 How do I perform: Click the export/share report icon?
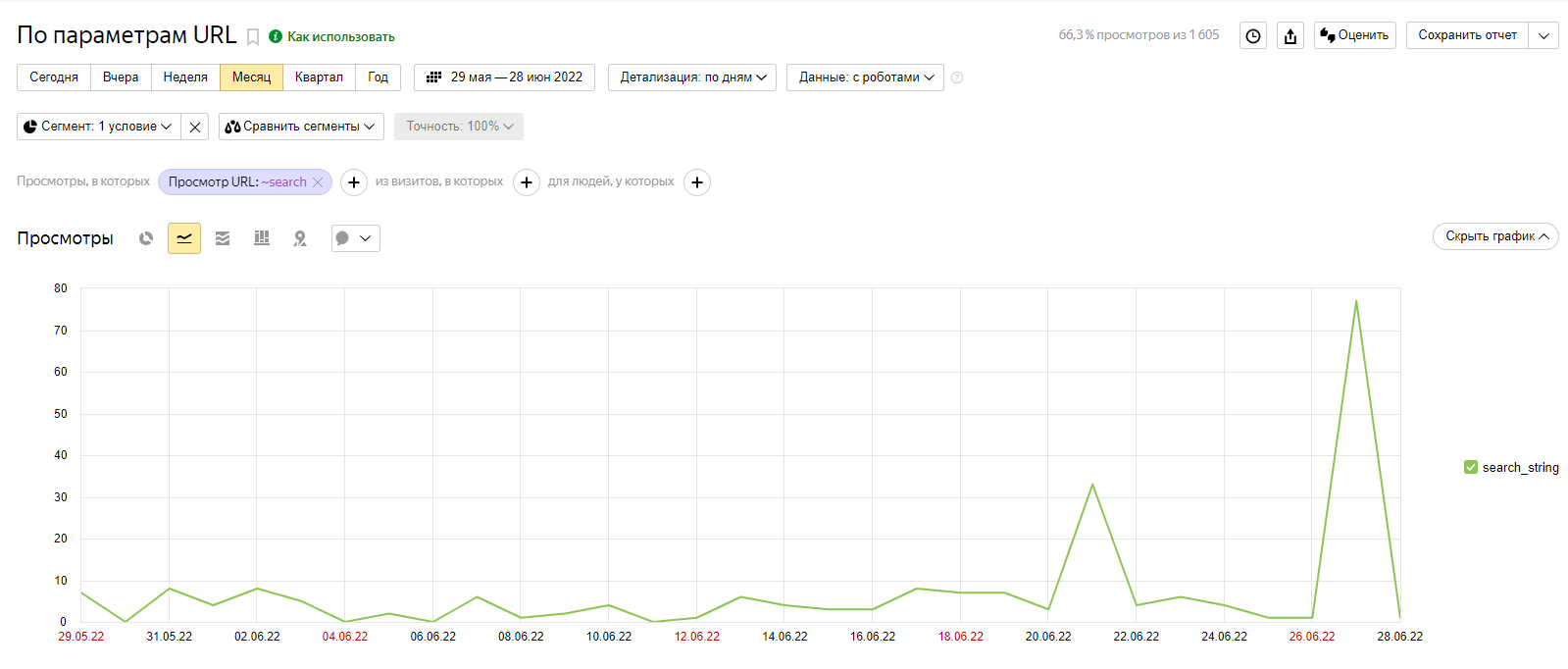coord(1290,36)
